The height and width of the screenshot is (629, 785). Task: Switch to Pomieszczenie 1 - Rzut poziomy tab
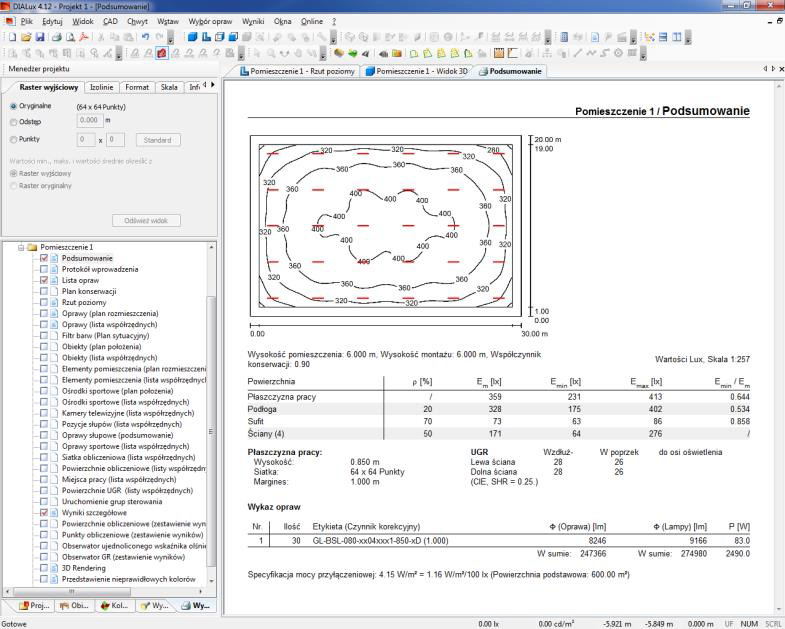pos(297,71)
